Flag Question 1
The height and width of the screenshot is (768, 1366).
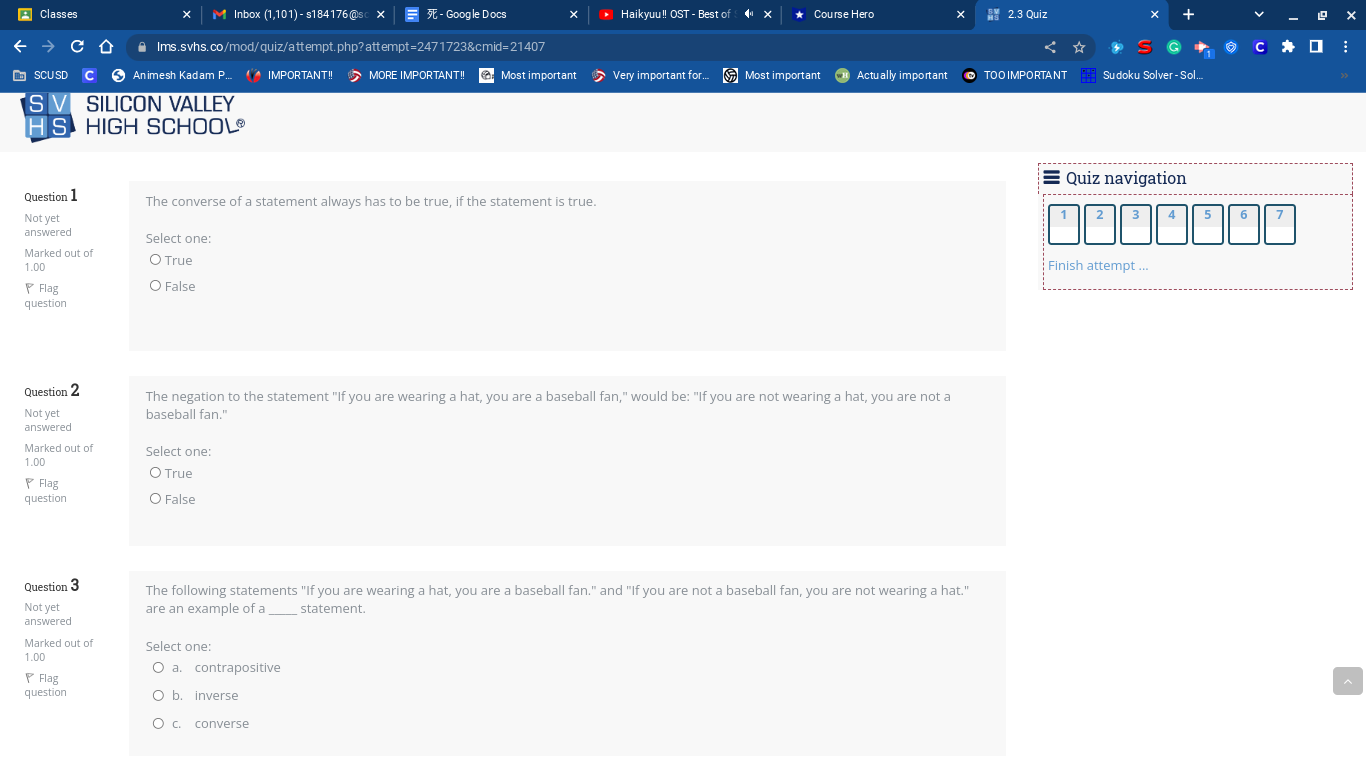[x=45, y=295]
